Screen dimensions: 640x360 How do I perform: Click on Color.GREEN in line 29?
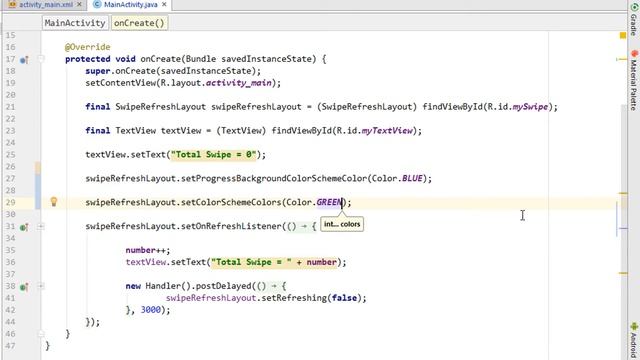pos(313,202)
